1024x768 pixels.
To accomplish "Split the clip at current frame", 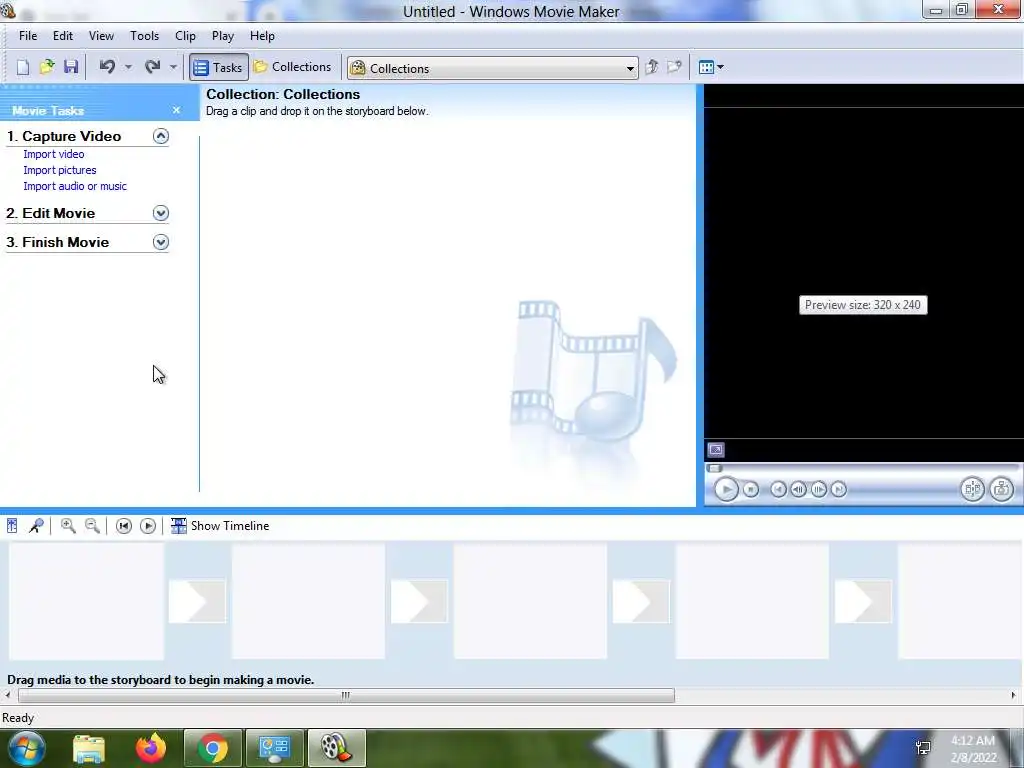I will click(972, 489).
